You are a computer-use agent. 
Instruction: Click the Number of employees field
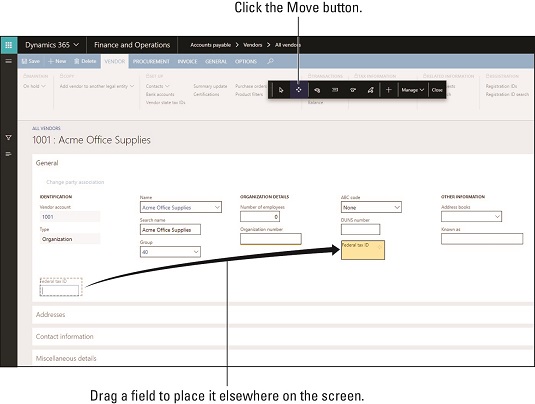point(260,217)
